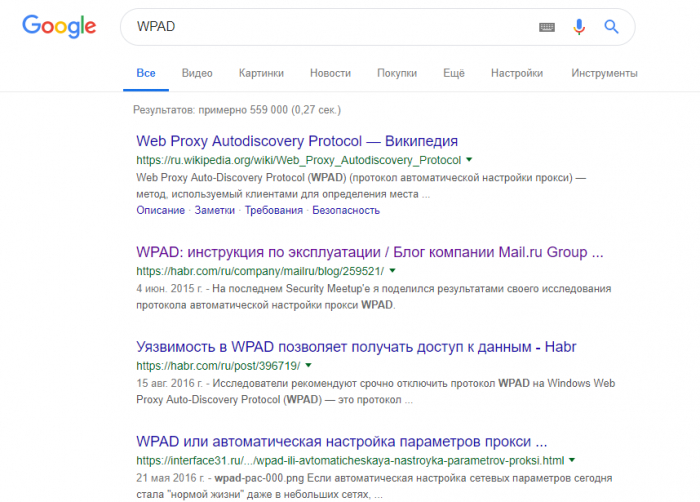
Task: Open the on-screen keyboard icon
Action: pos(547,27)
